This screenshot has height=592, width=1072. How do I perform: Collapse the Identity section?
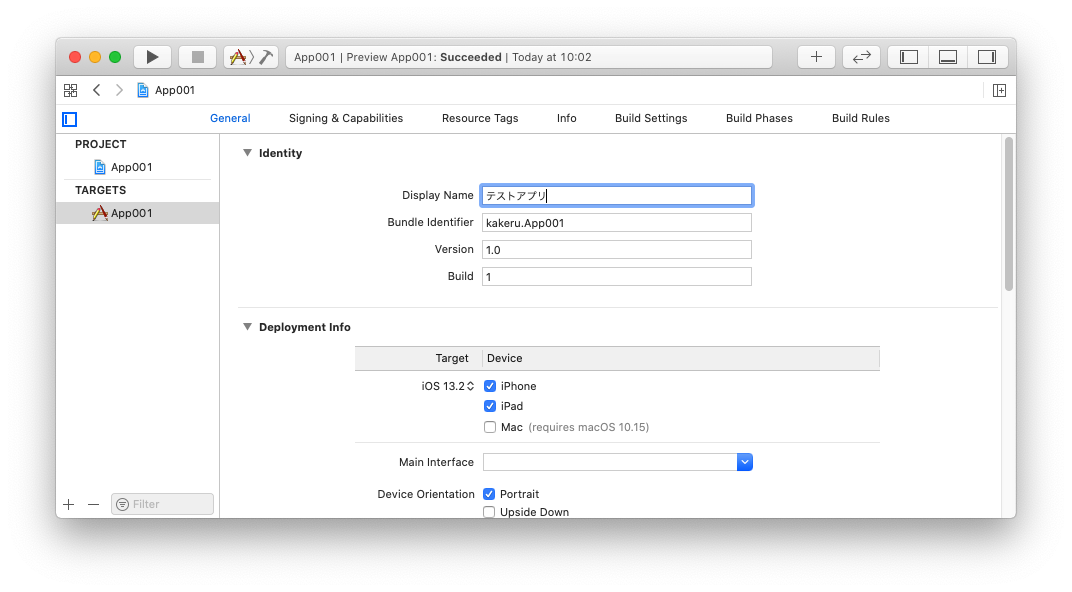pos(247,153)
